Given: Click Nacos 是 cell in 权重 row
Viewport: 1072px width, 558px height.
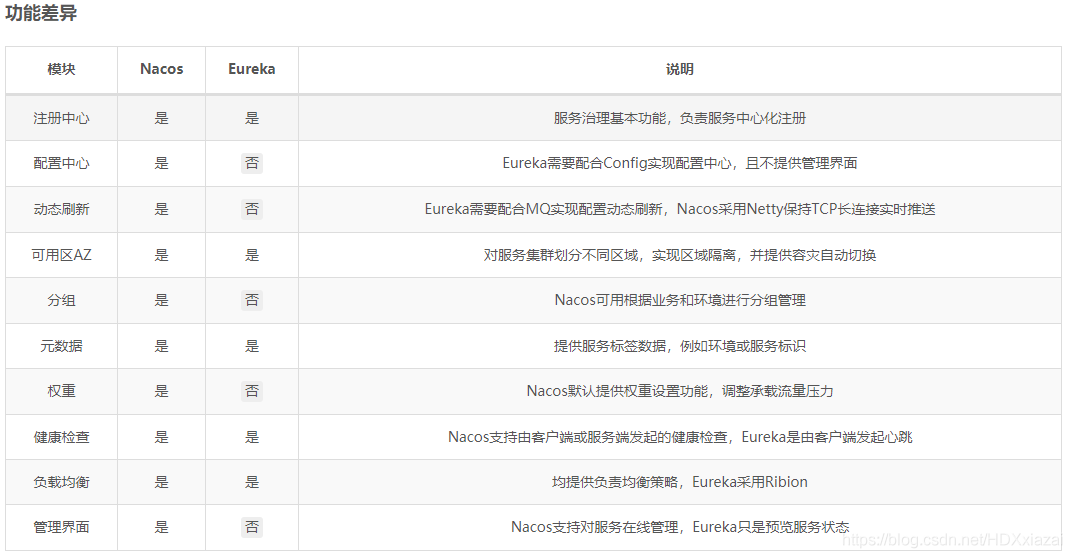Looking at the screenshot, I should (161, 391).
